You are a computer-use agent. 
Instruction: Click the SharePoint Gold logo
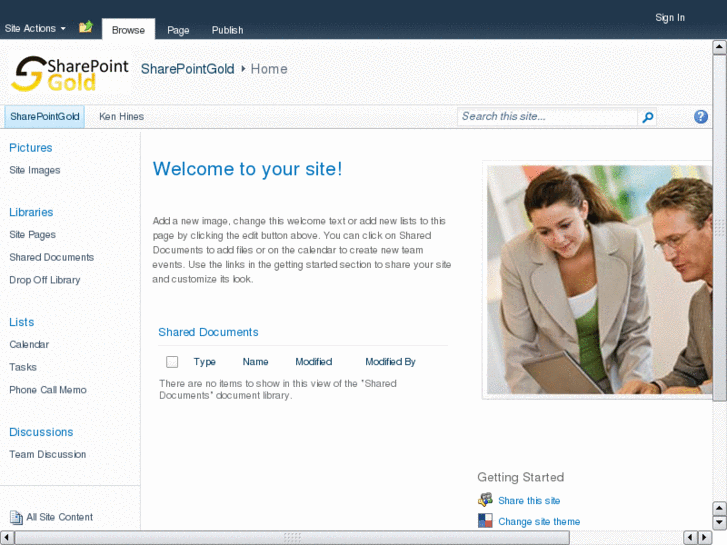(70, 74)
